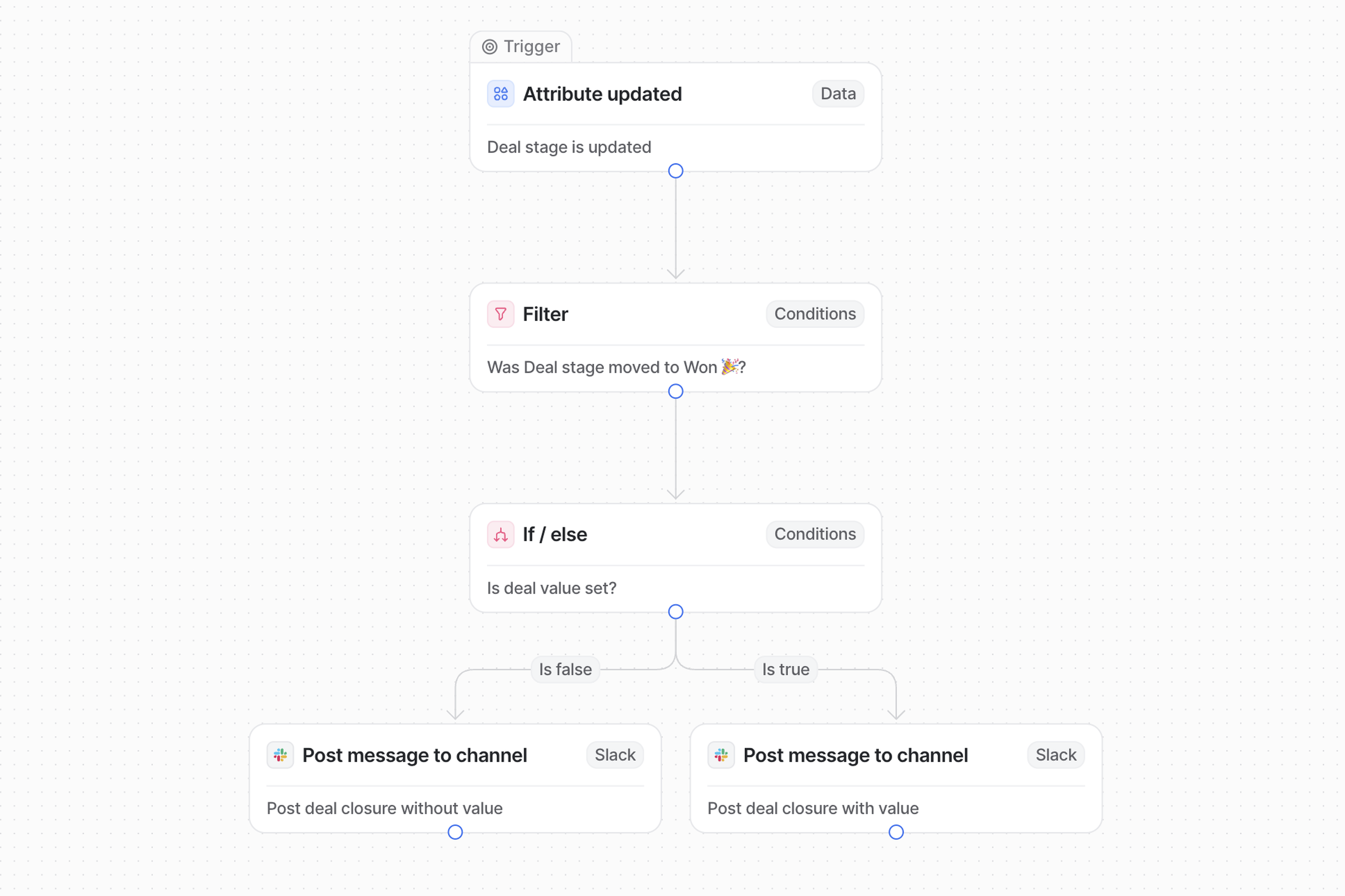
Task: Click Slack tag on 'with value' node
Action: pyautogui.click(x=1055, y=756)
